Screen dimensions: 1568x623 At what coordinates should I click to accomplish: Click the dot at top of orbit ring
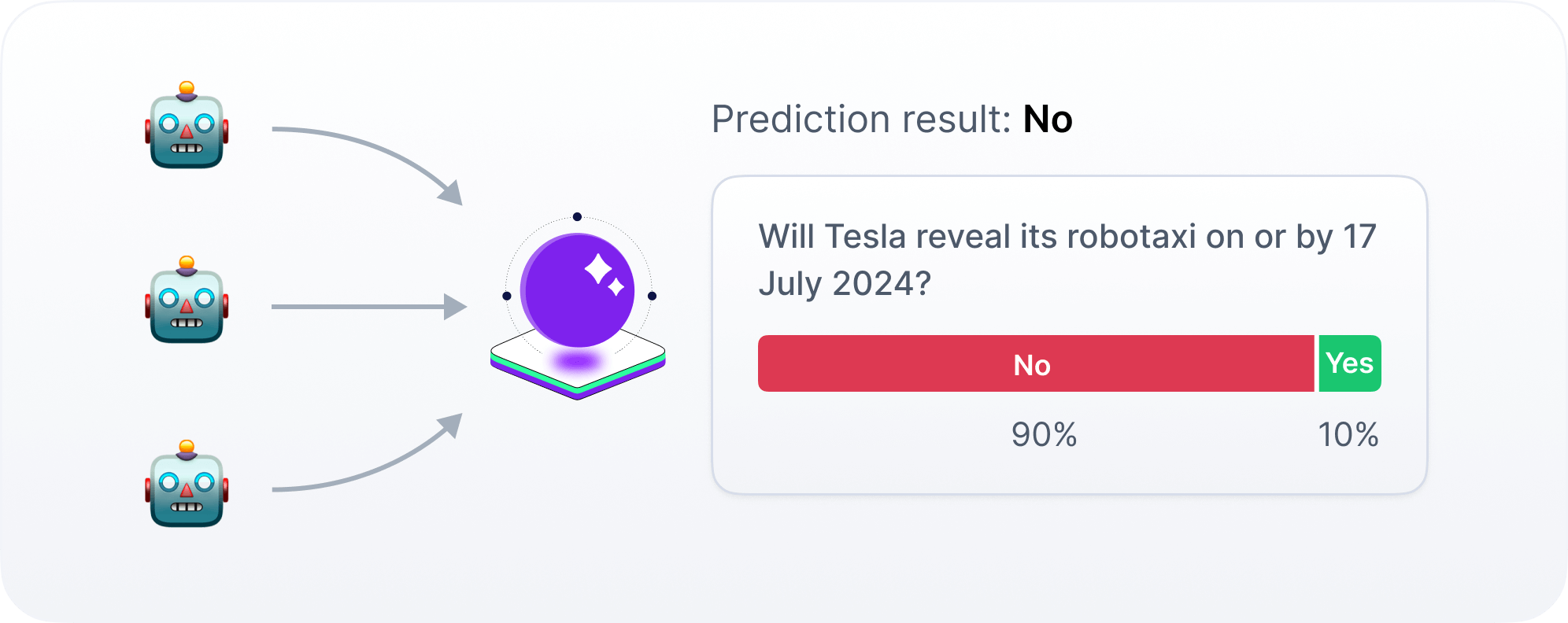coord(577,216)
